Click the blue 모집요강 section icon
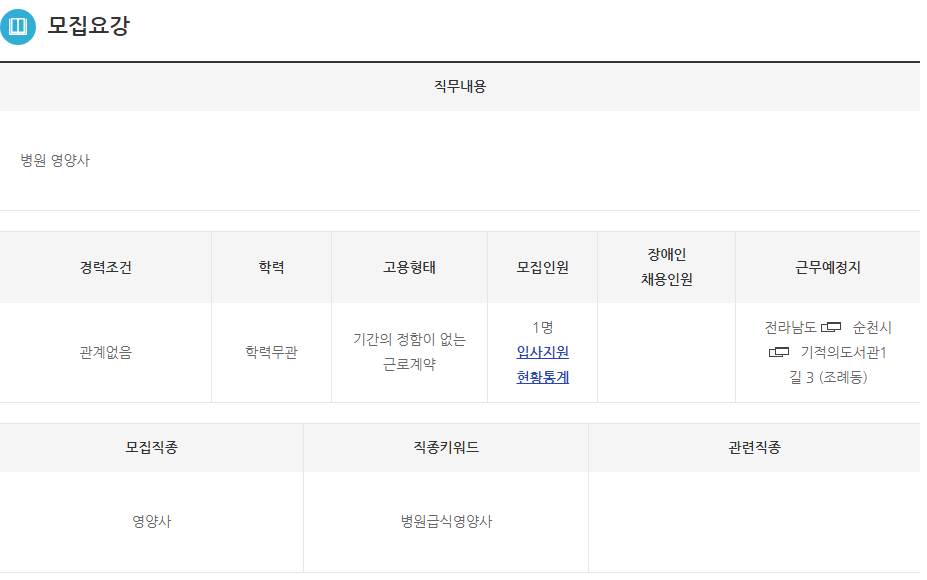Screen dimensions: 927x580 (x=18, y=27)
